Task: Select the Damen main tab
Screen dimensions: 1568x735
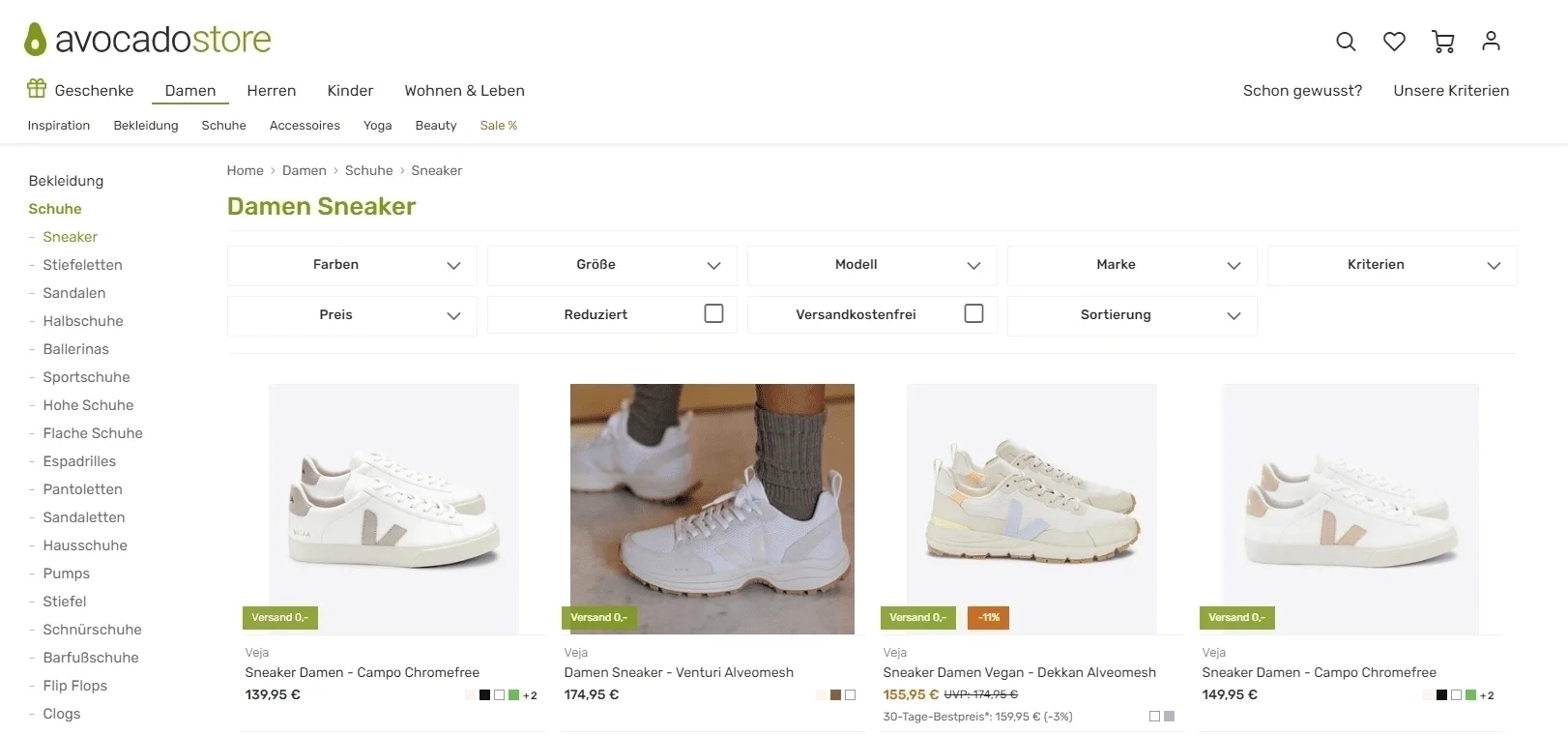Action: coord(190,90)
